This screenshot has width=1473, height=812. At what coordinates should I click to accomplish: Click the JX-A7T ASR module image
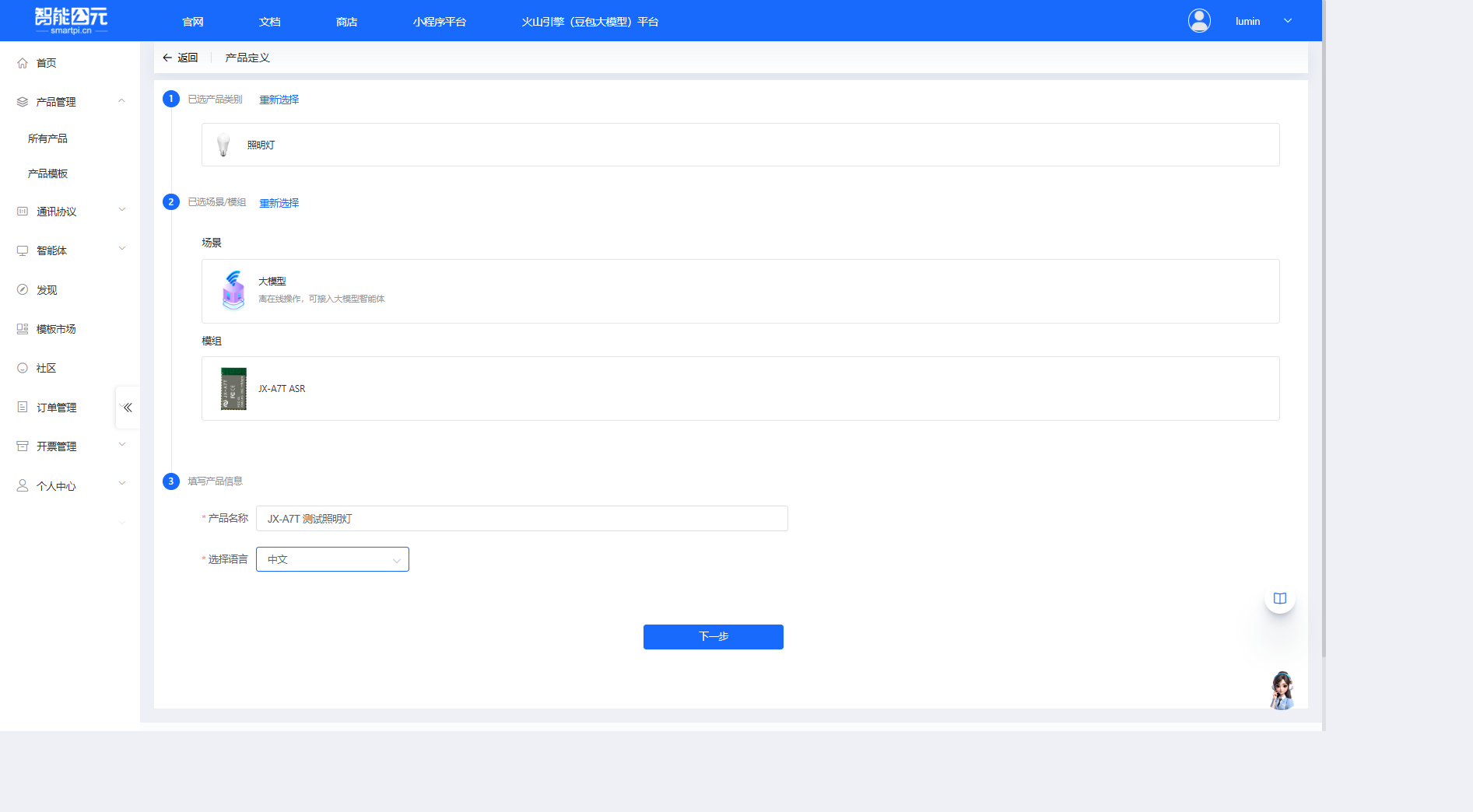point(233,388)
